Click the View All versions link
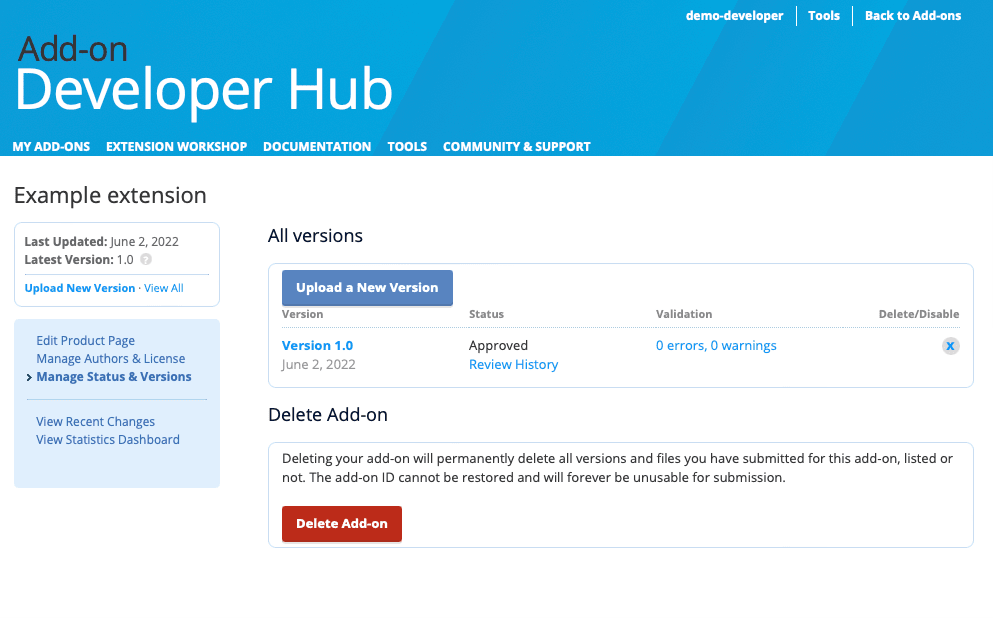993x618 pixels. click(x=164, y=288)
